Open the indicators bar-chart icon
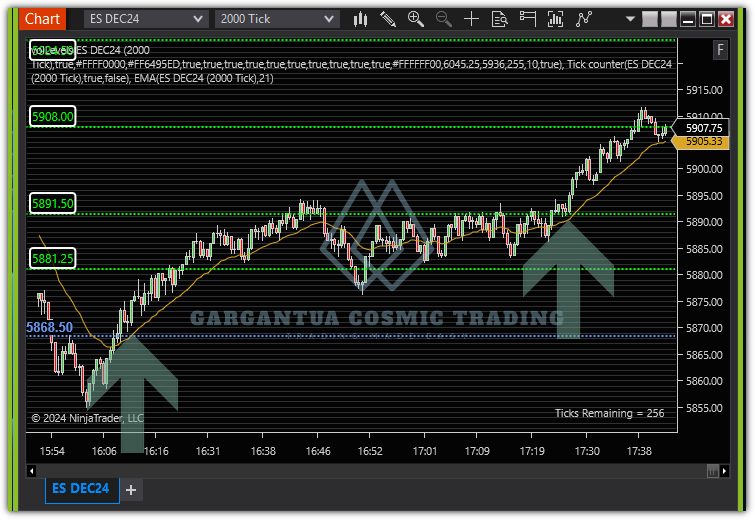This screenshot has height=520, width=755. tap(556, 19)
